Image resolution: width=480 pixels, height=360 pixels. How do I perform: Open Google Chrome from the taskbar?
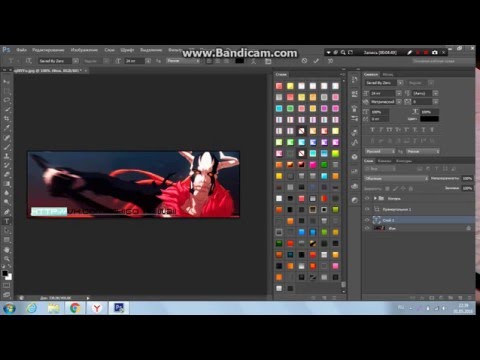[x=75, y=308]
